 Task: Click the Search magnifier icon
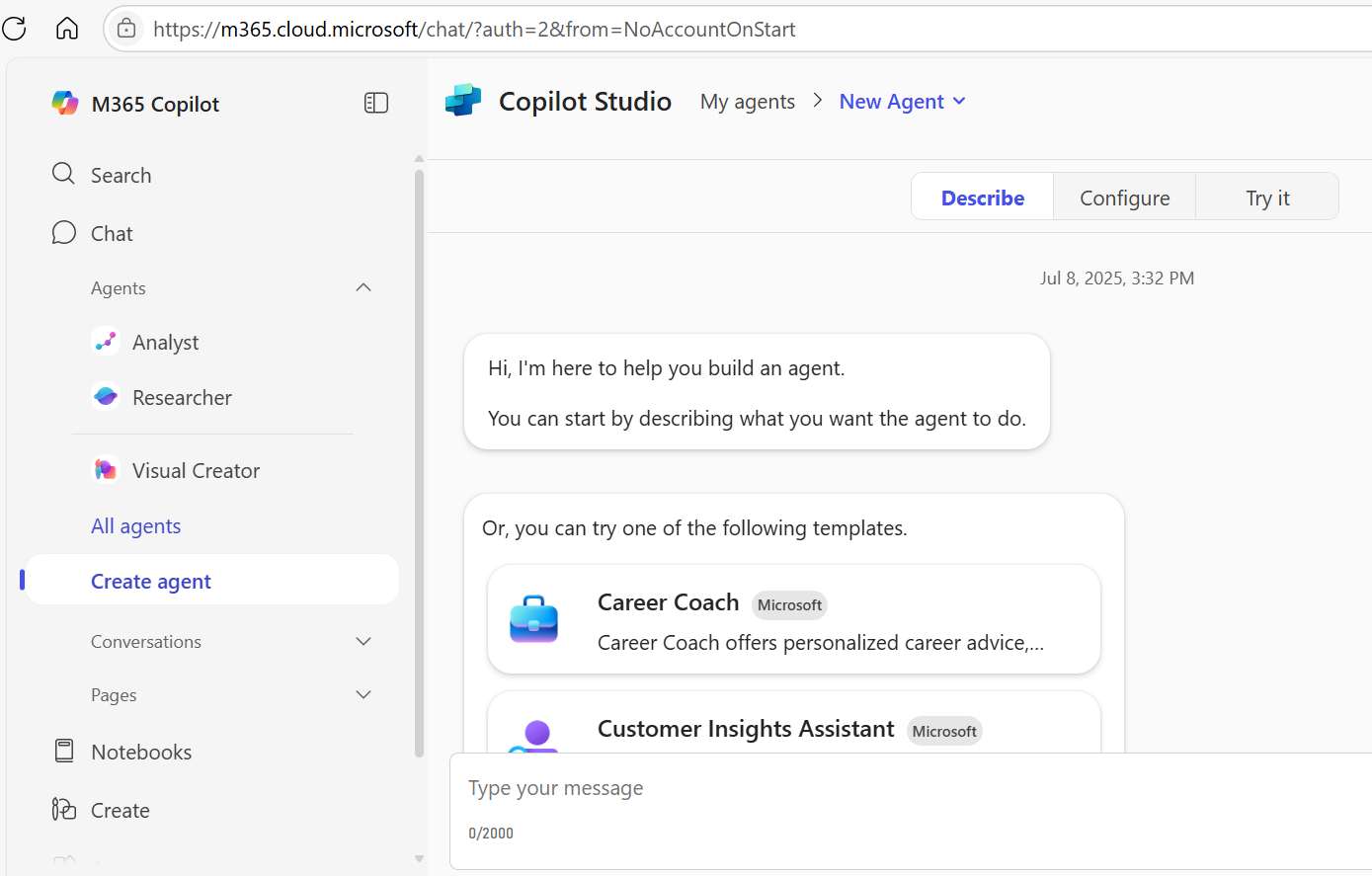click(x=63, y=174)
